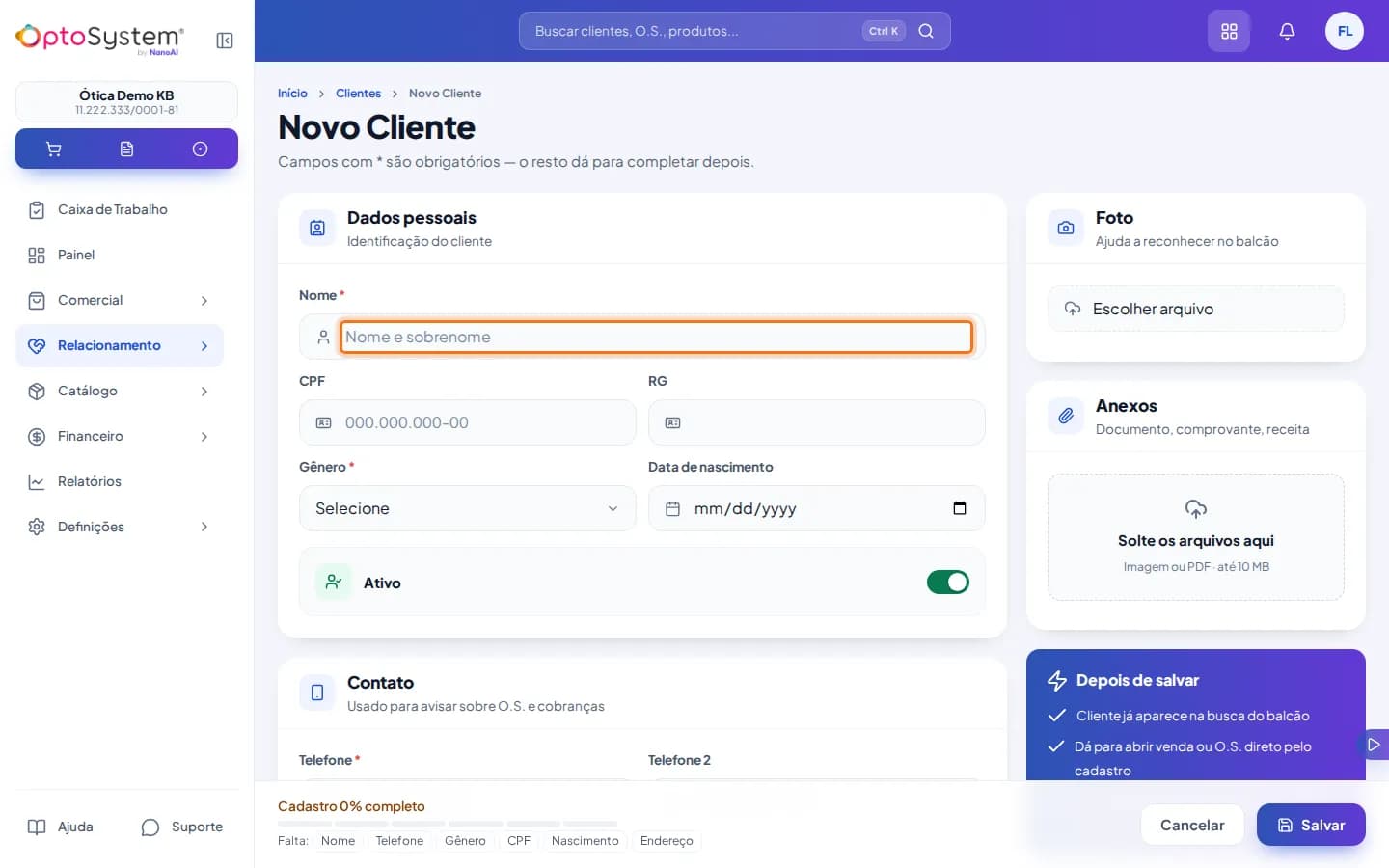Open the document quick action icon
The height and width of the screenshot is (868, 1389).
tap(126, 149)
